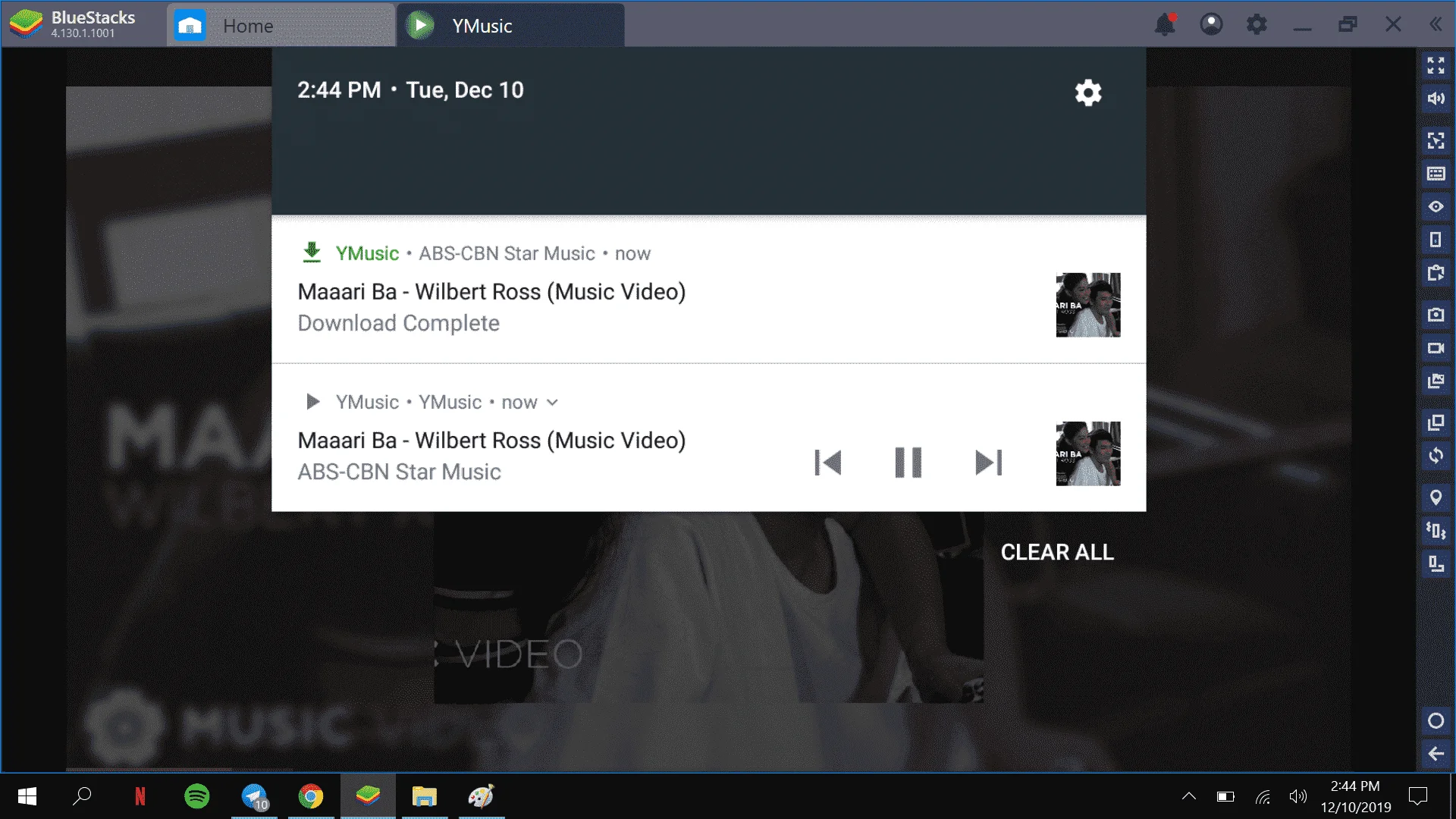This screenshot has height=819, width=1456.
Task: Open Netflix from the taskbar
Action: [140, 796]
